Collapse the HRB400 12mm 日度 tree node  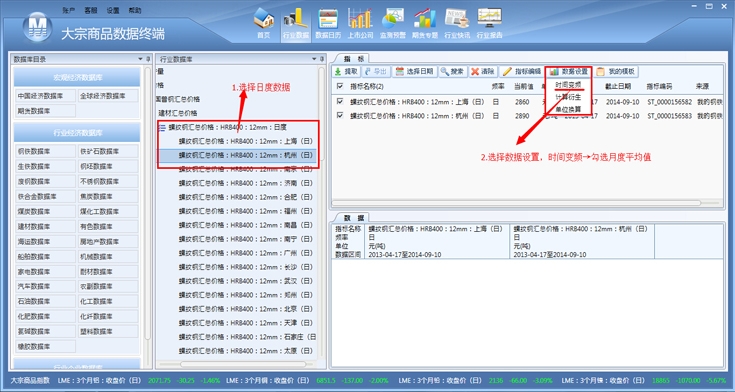[162, 127]
